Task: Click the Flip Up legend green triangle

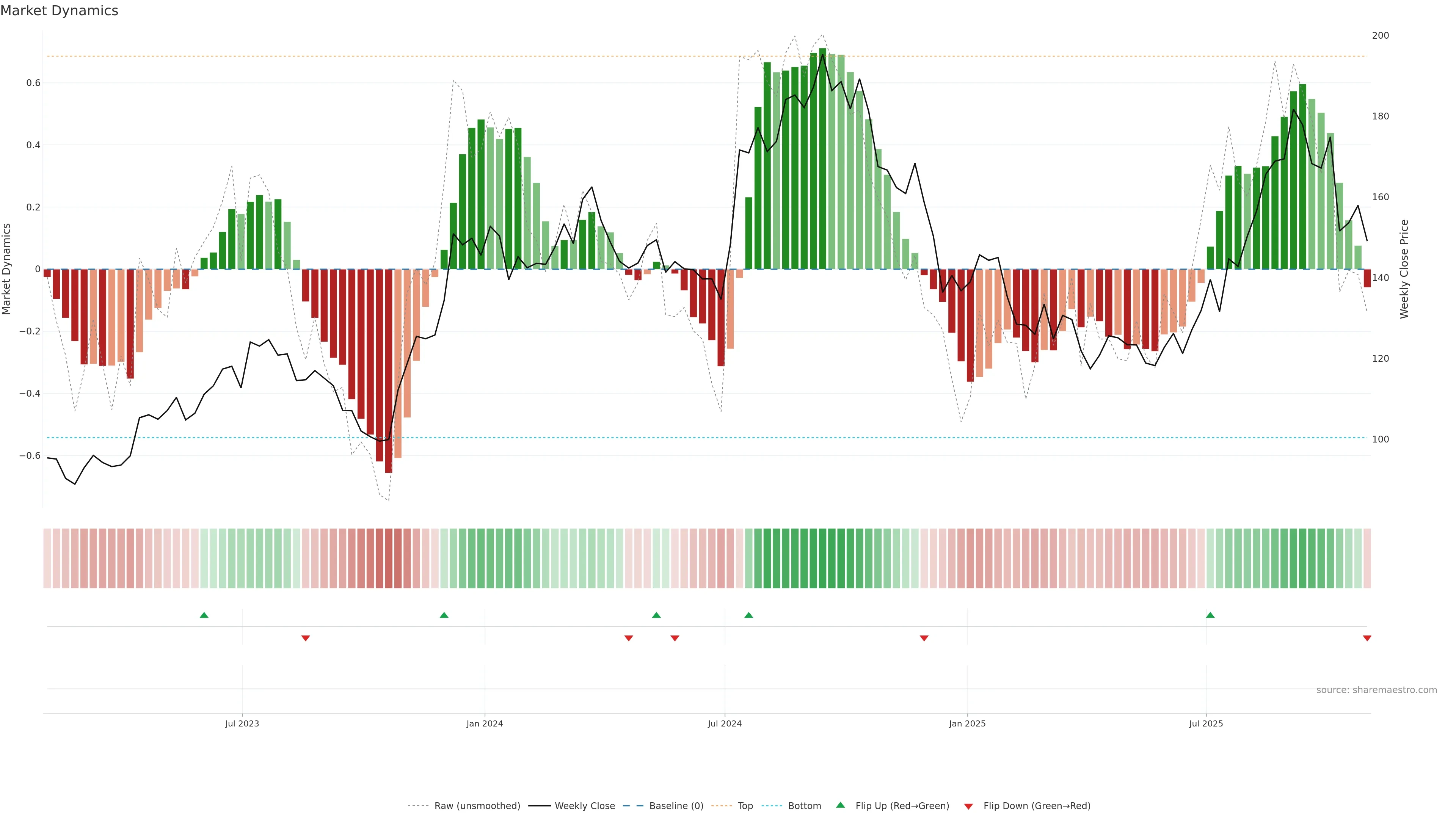Action: 841,805
